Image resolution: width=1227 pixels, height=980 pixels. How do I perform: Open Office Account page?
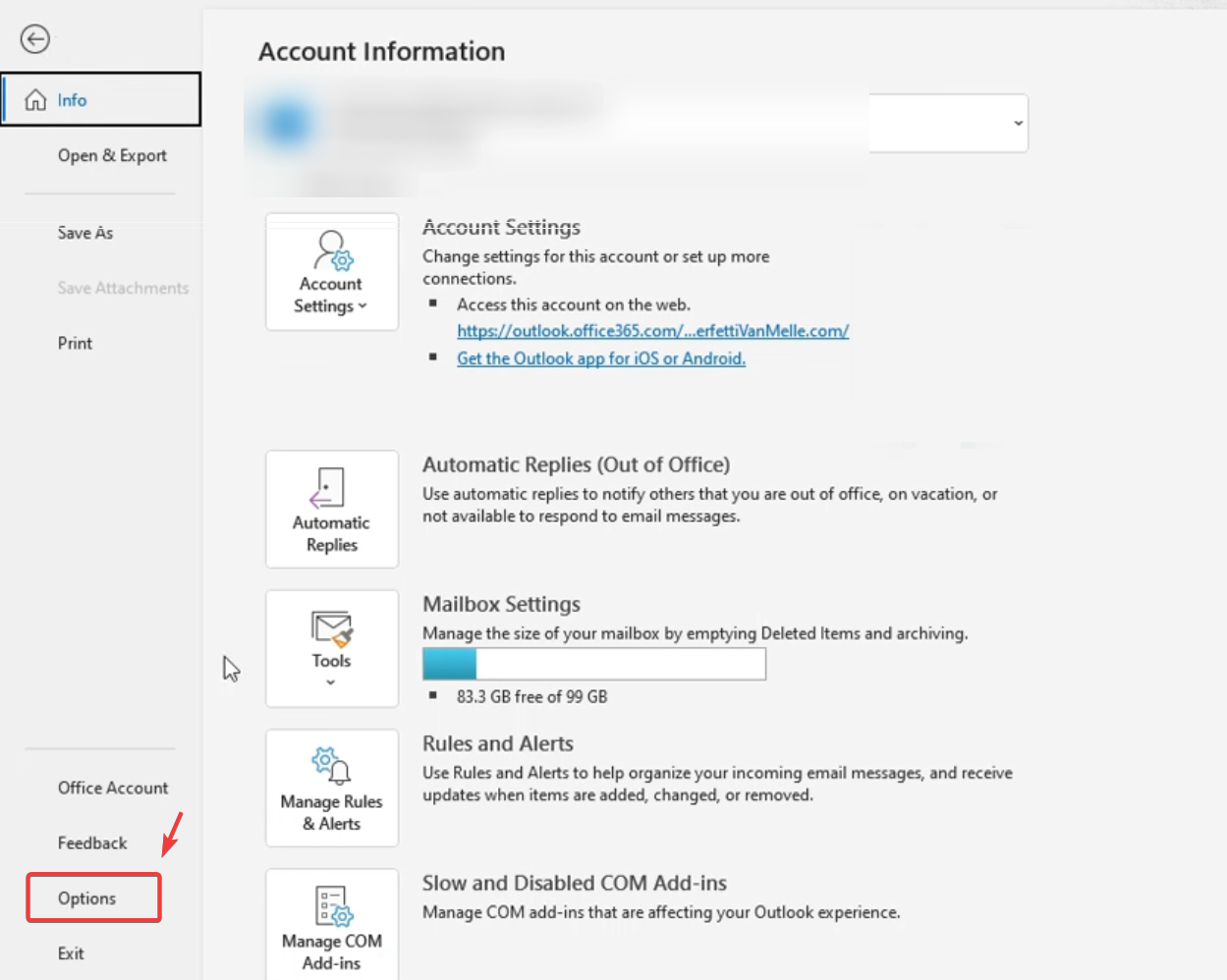(113, 788)
